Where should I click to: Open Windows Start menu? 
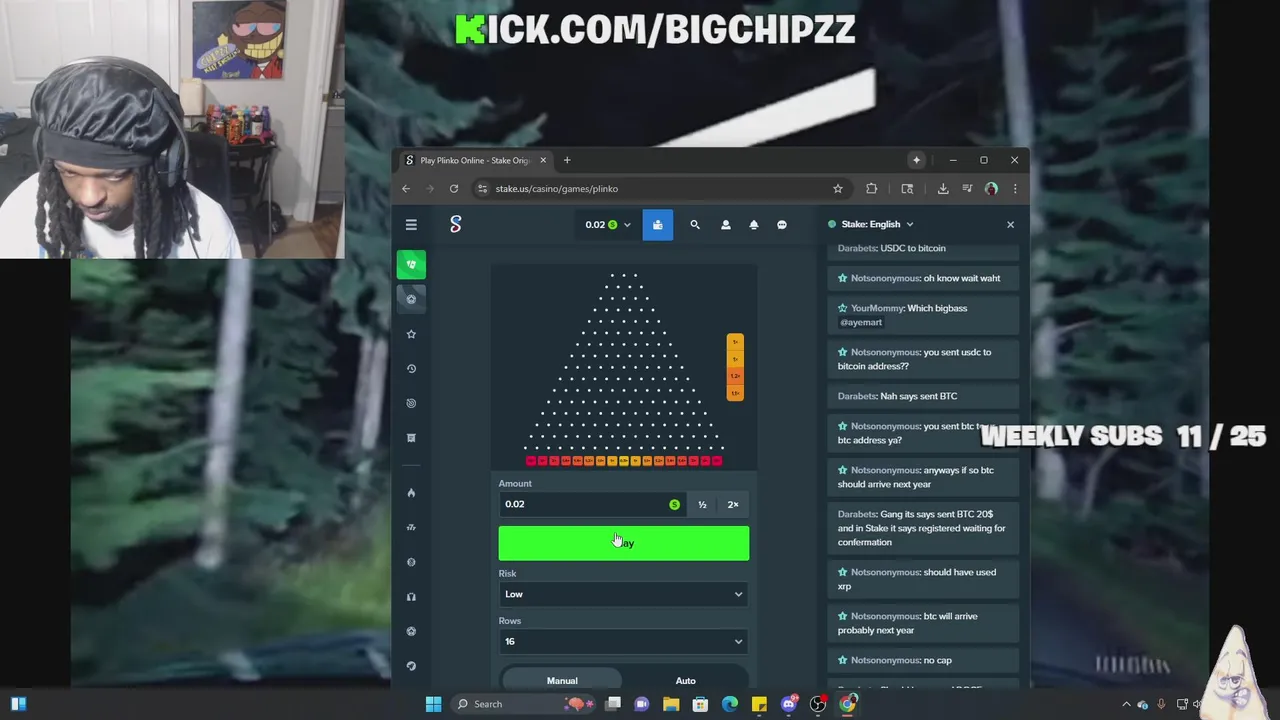(x=433, y=704)
